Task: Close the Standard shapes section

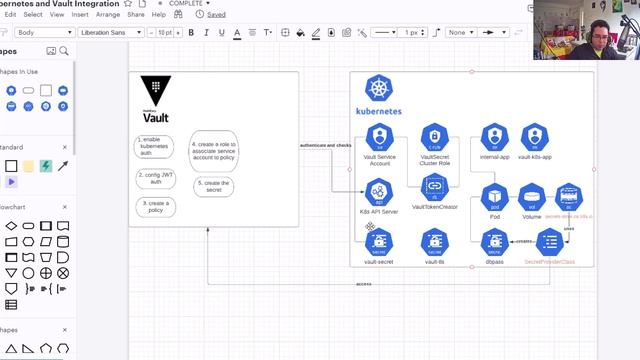Action: 64,147
